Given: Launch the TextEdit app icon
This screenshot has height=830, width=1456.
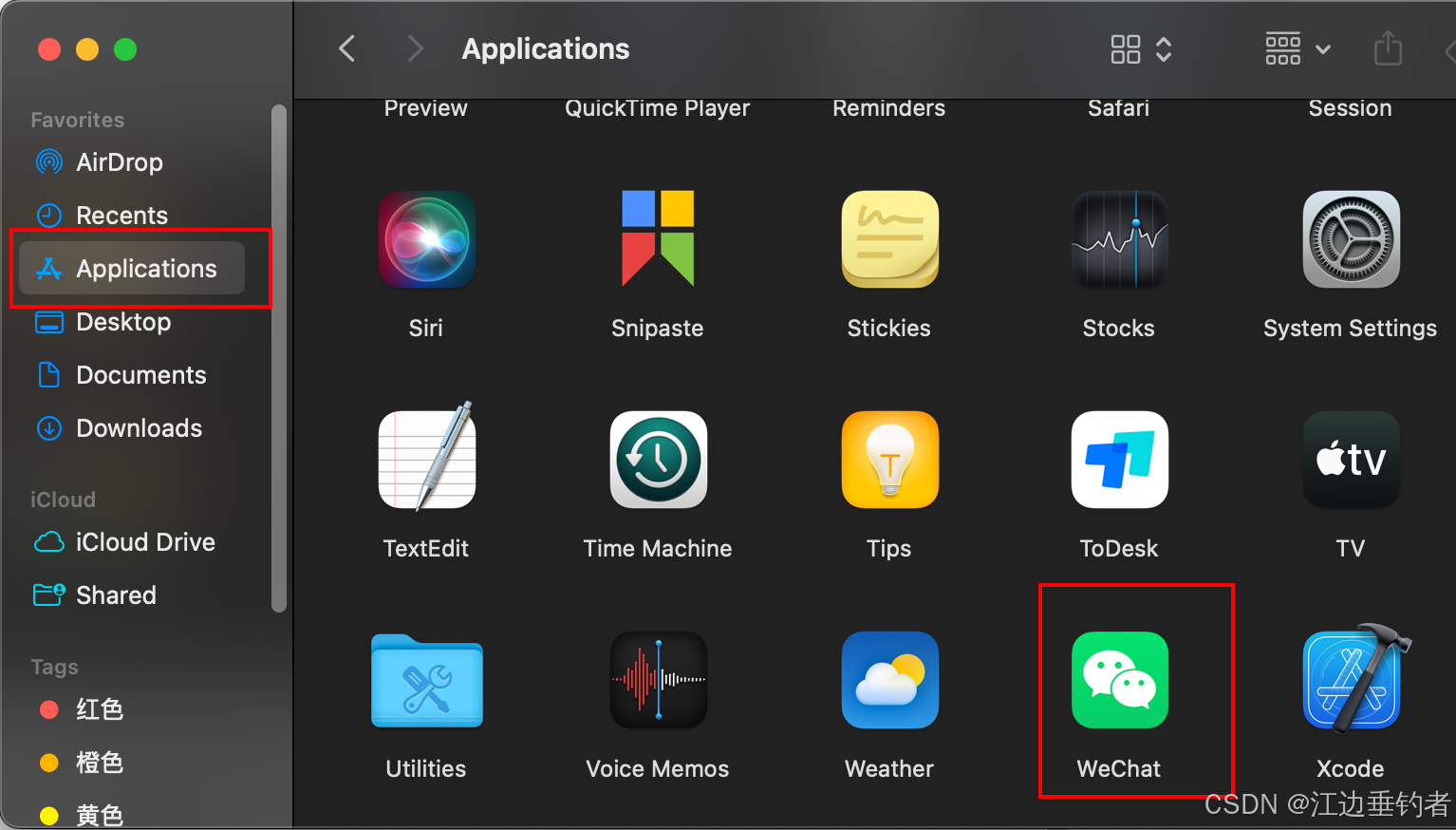Looking at the screenshot, I should pos(426,457).
